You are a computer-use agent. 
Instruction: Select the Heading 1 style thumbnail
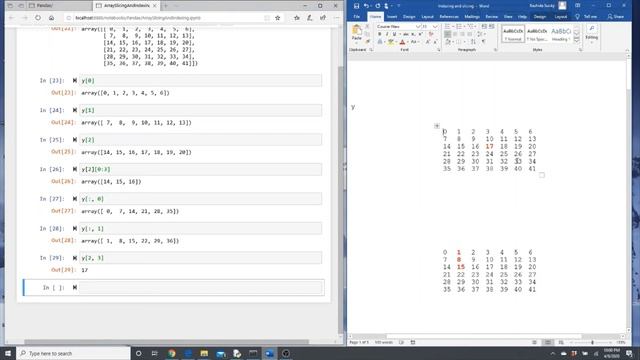[561, 34]
